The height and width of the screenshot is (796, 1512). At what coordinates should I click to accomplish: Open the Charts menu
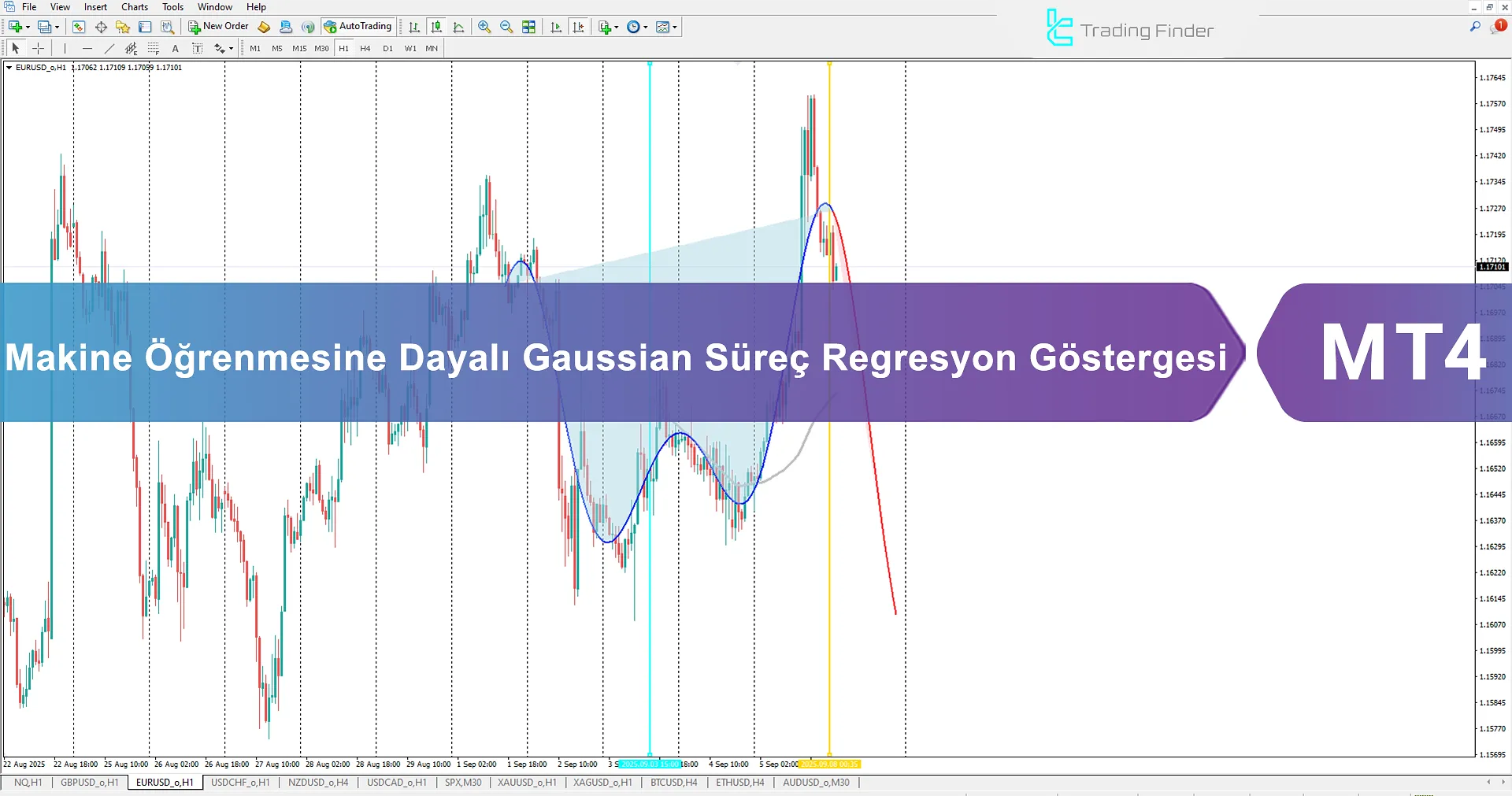(134, 7)
